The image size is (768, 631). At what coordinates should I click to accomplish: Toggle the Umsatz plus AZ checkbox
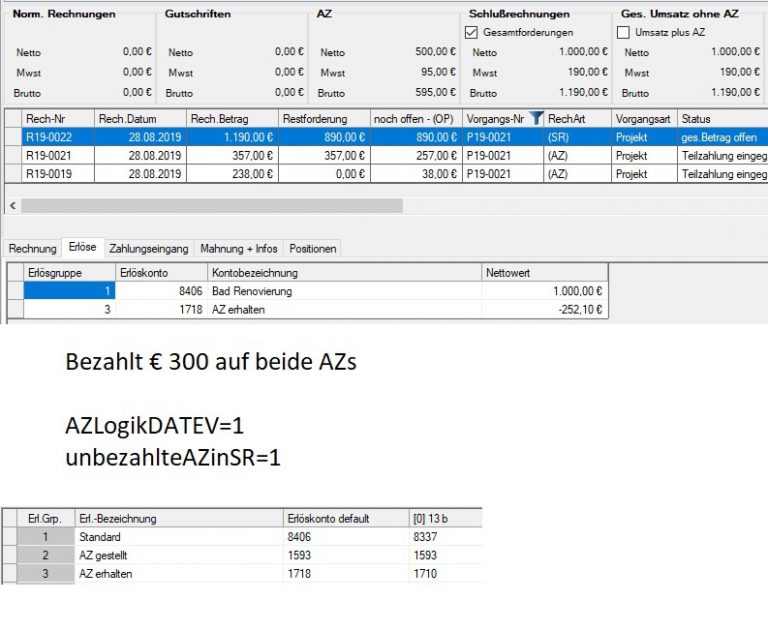[625, 33]
